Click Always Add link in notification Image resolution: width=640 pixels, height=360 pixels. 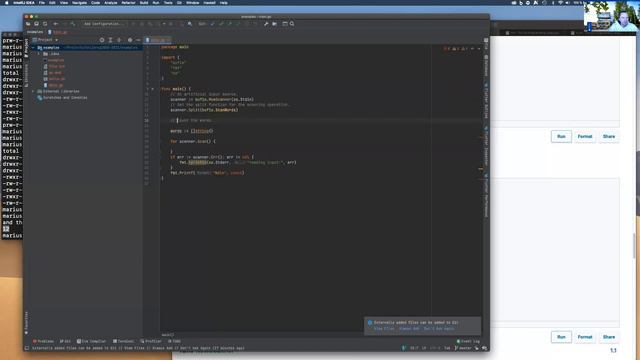[x=409, y=329]
